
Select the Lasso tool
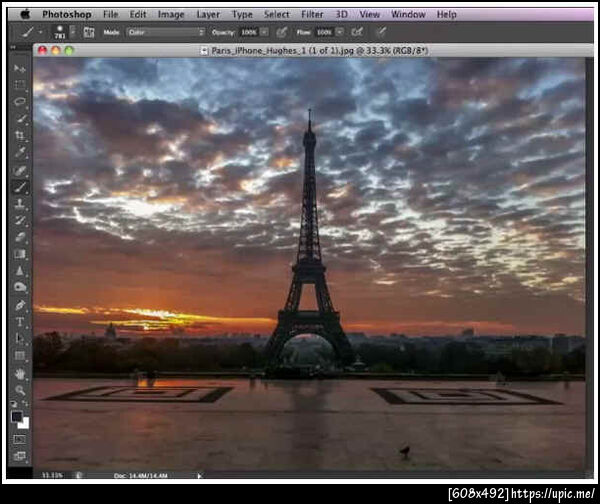click(x=19, y=101)
